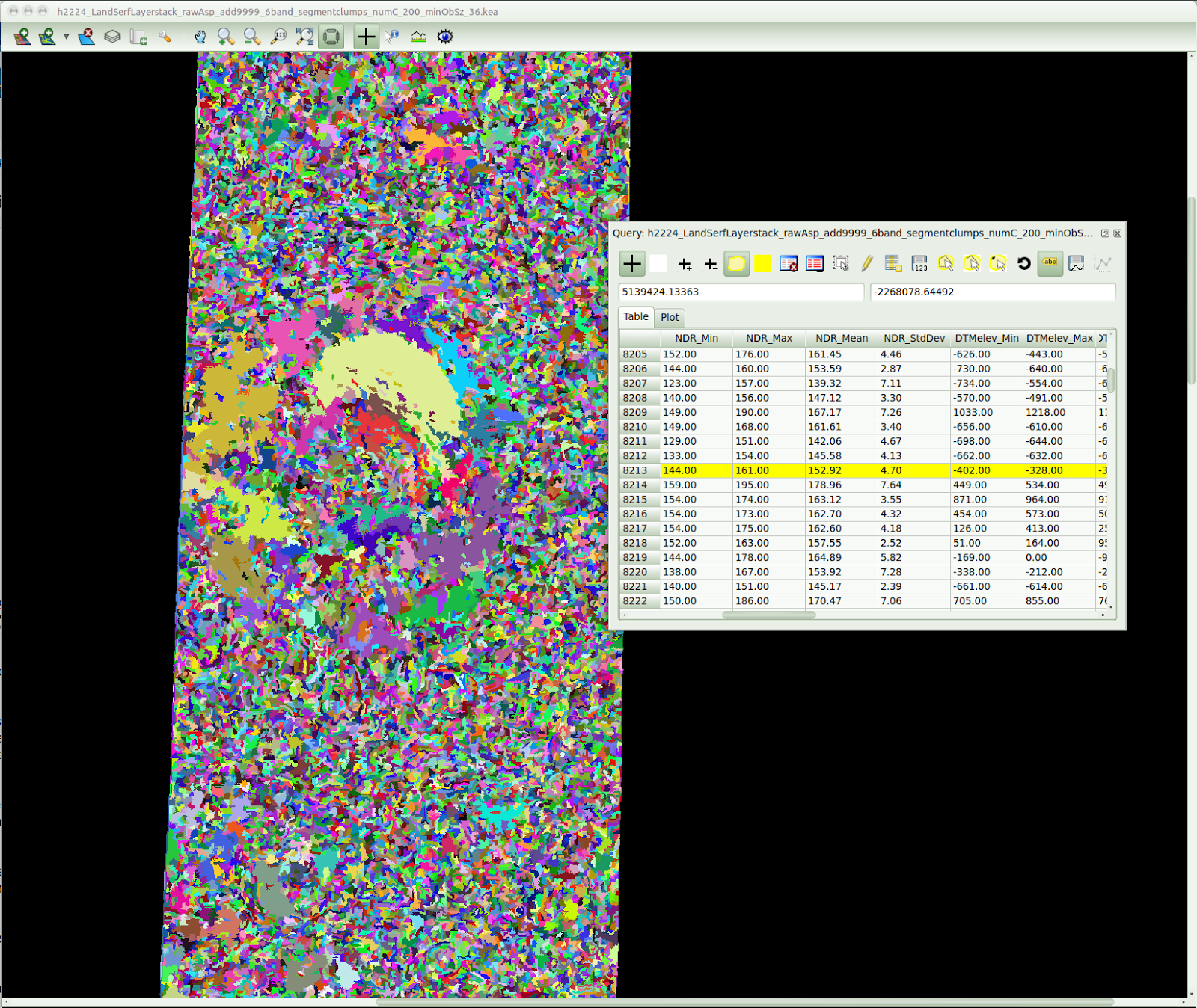Toggle follow extent button in main toolbar

click(331, 37)
